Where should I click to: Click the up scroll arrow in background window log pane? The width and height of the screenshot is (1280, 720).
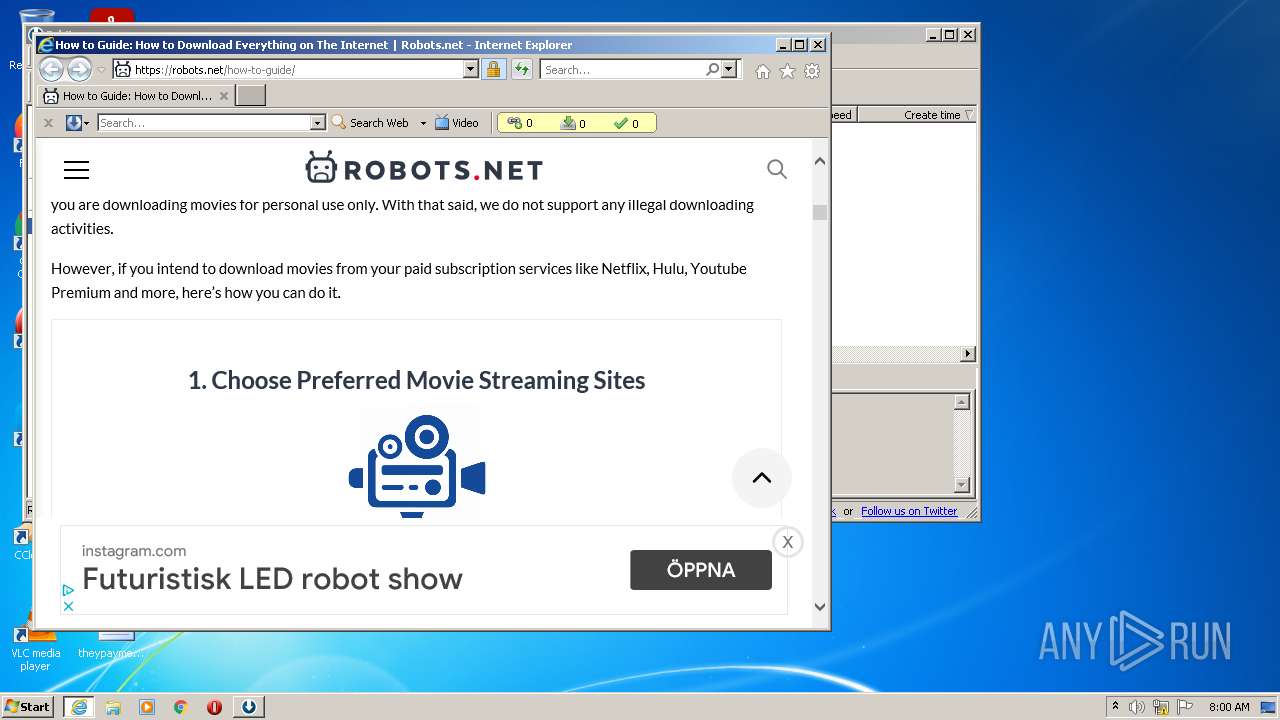[x=962, y=402]
